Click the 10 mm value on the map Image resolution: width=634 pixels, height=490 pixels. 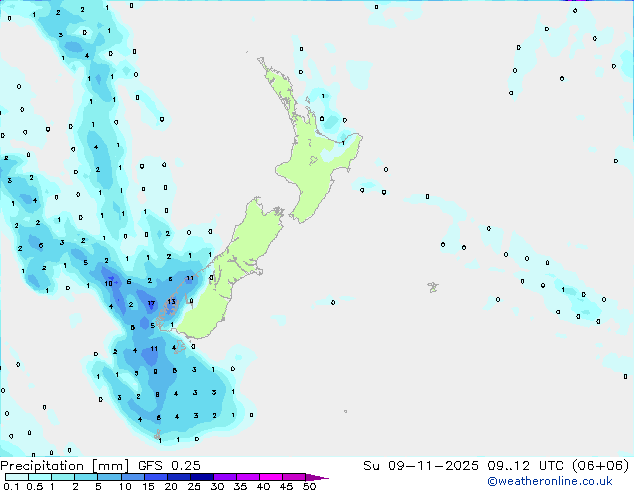pos(108,283)
